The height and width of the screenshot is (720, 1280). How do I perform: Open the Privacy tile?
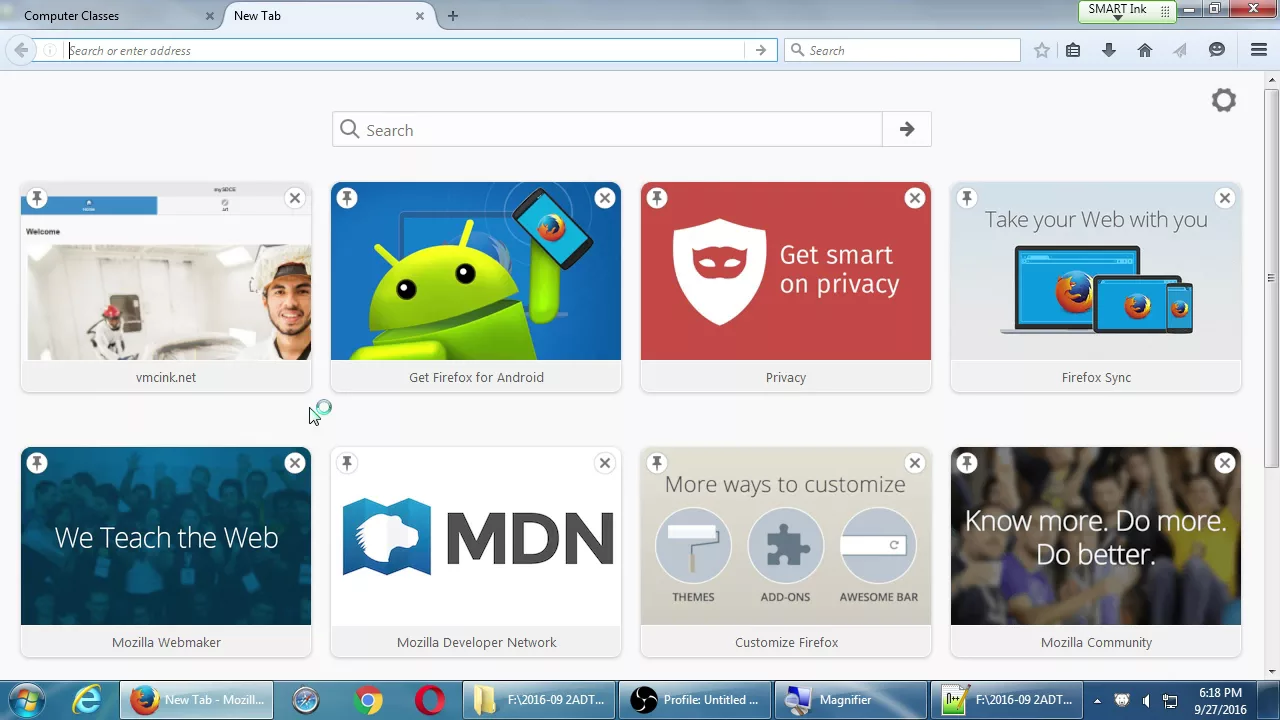pos(786,287)
